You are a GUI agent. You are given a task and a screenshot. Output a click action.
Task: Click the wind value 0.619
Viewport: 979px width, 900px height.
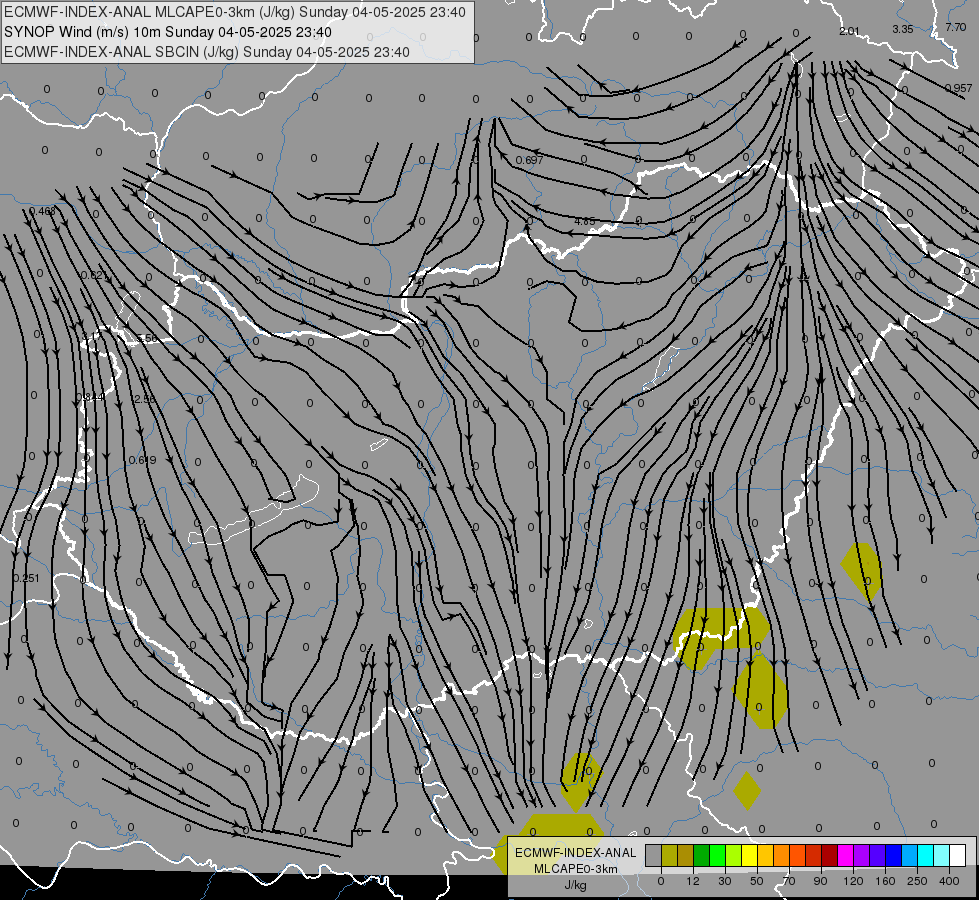tap(142, 460)
